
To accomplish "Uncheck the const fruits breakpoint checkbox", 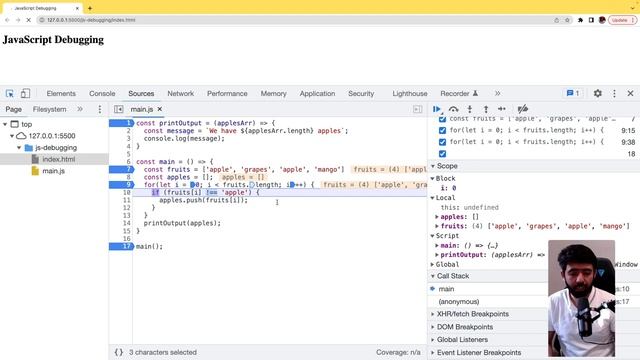I will (442, 119).
